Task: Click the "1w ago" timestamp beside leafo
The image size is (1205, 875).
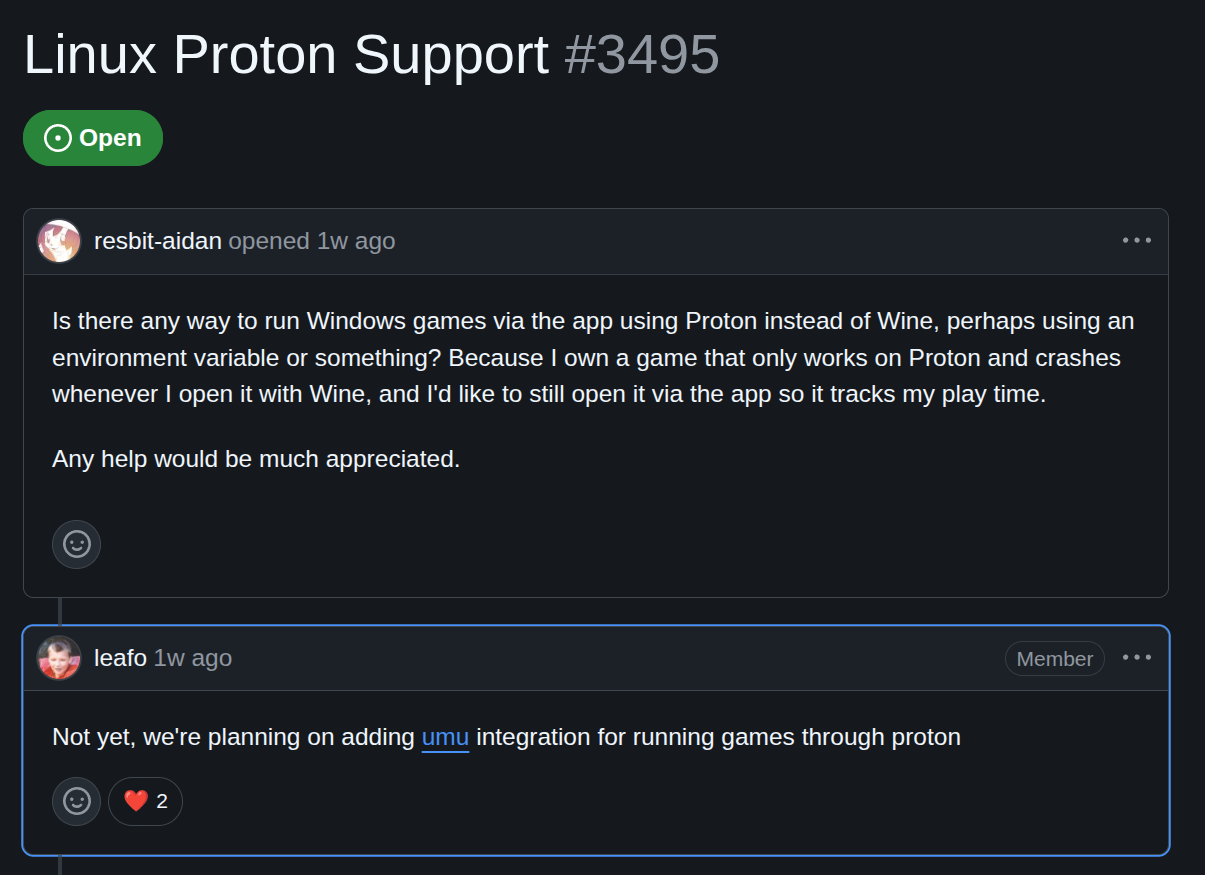Action: pyautogui.click(x=193, y=658)
